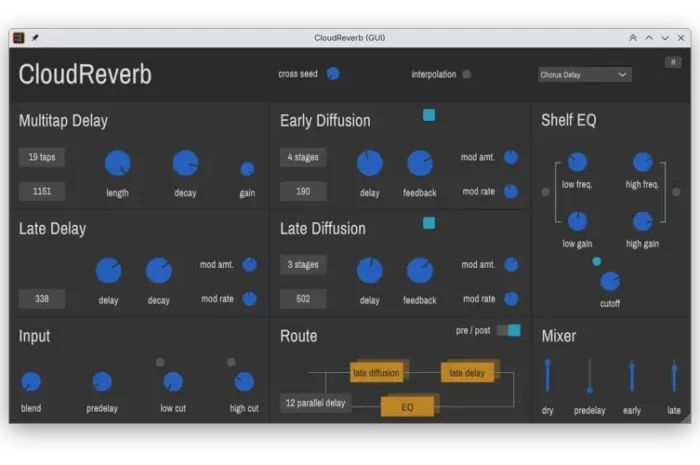Click the Early Diffusion mod amt. knob
This screenshot has width=700, height=465.
(511, 157)
